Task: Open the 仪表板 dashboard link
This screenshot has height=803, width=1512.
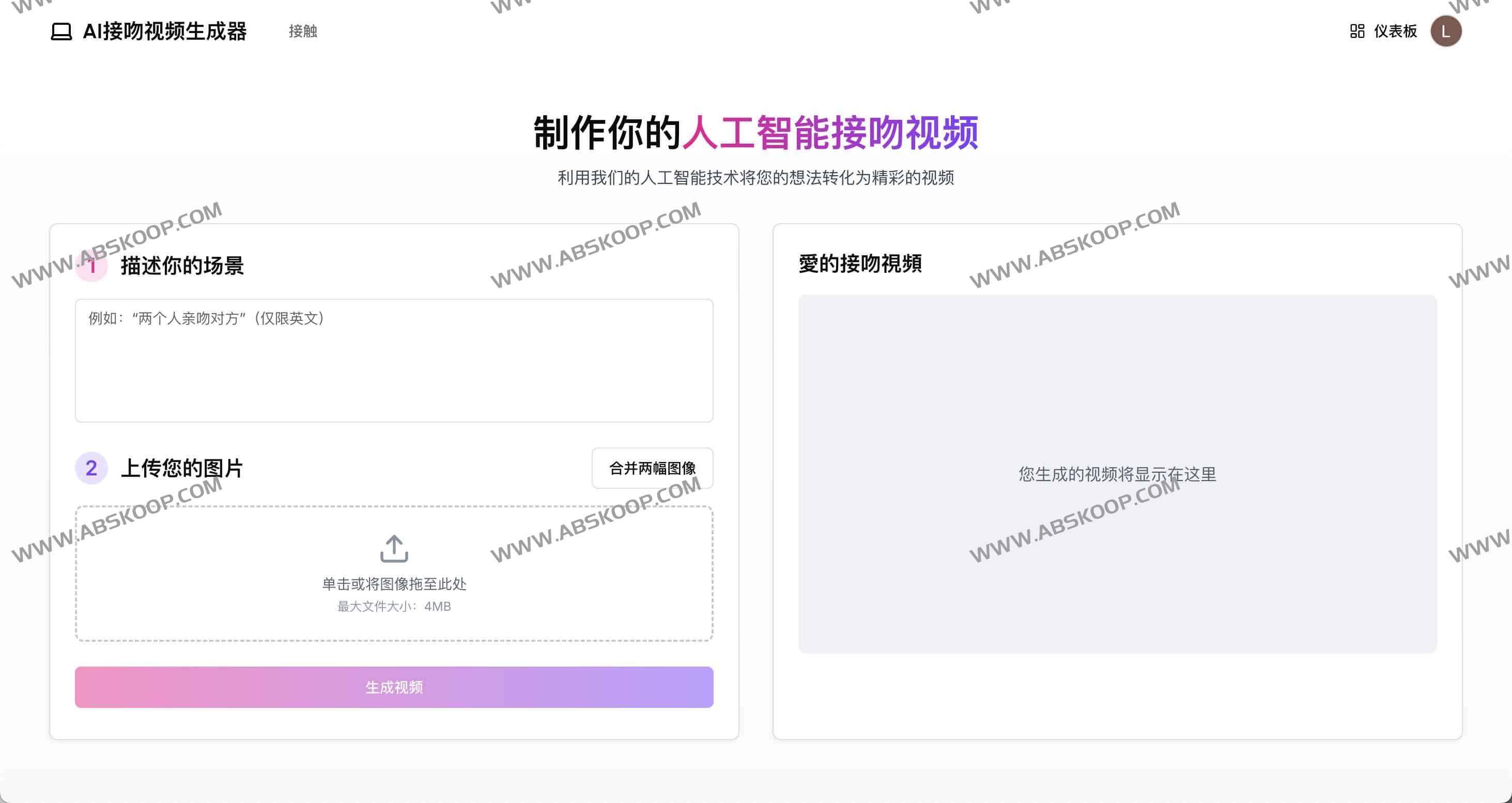Action: pos(1395,31)
